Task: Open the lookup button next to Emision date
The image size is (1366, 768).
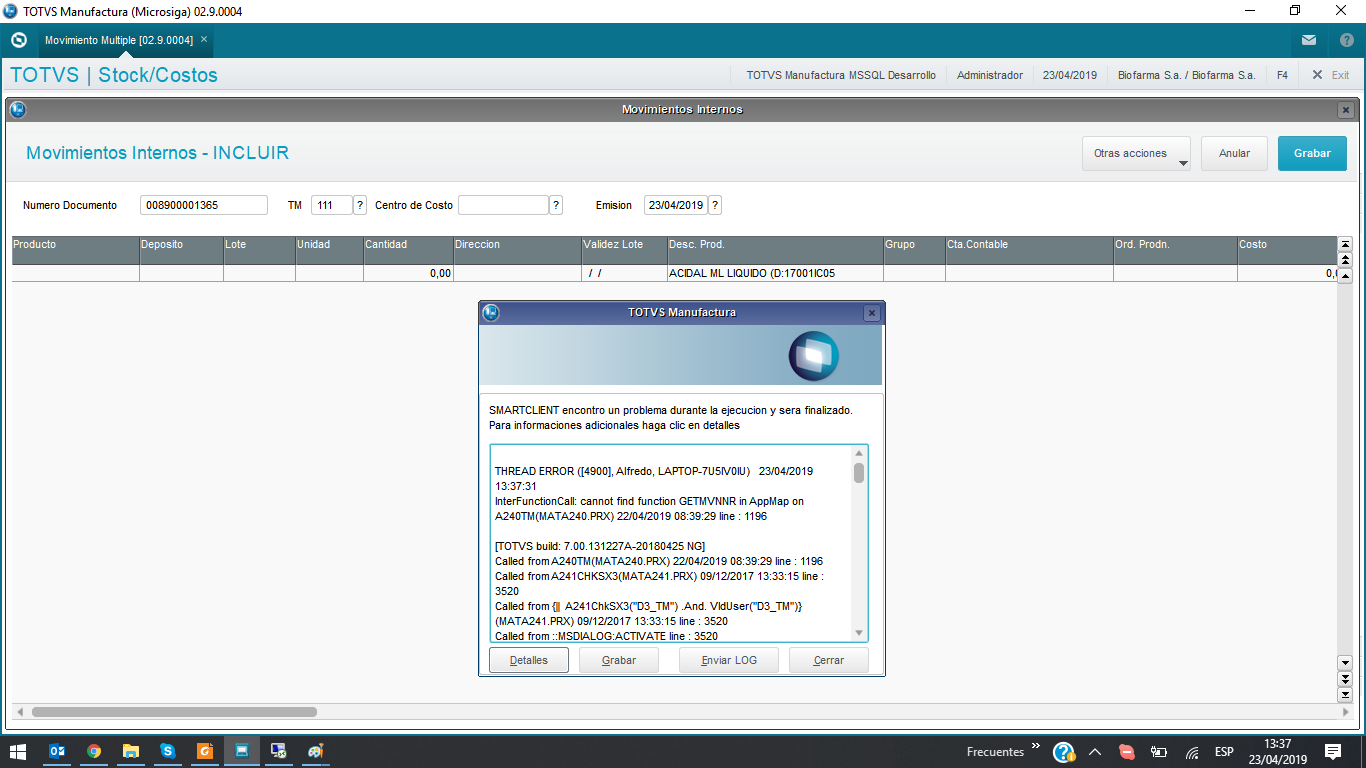Action: [x=715, y=205]
